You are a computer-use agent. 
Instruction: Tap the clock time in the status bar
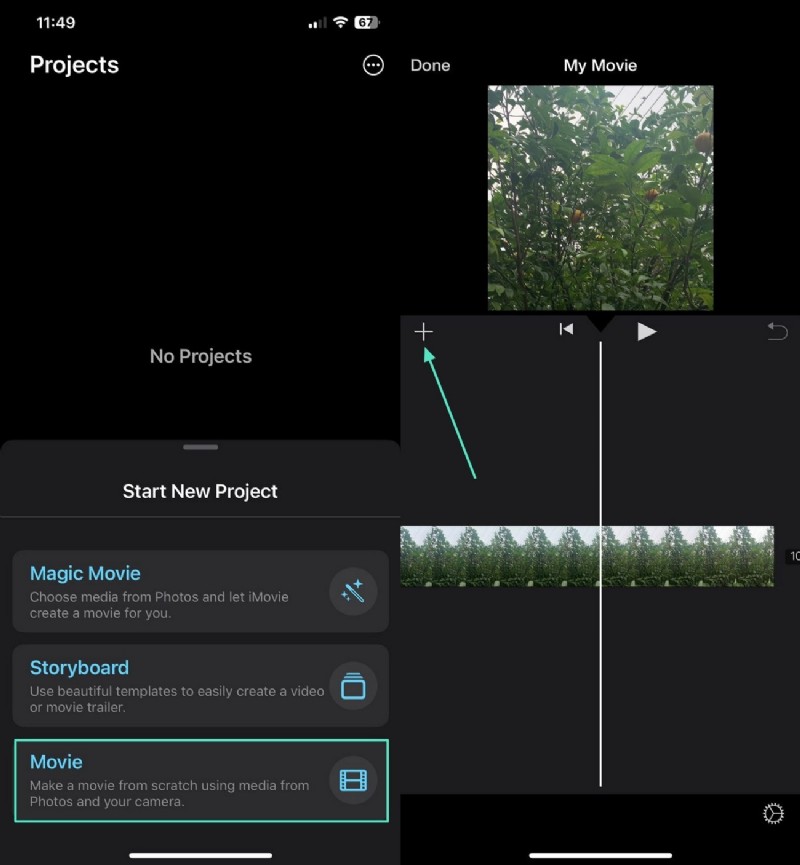55,22
